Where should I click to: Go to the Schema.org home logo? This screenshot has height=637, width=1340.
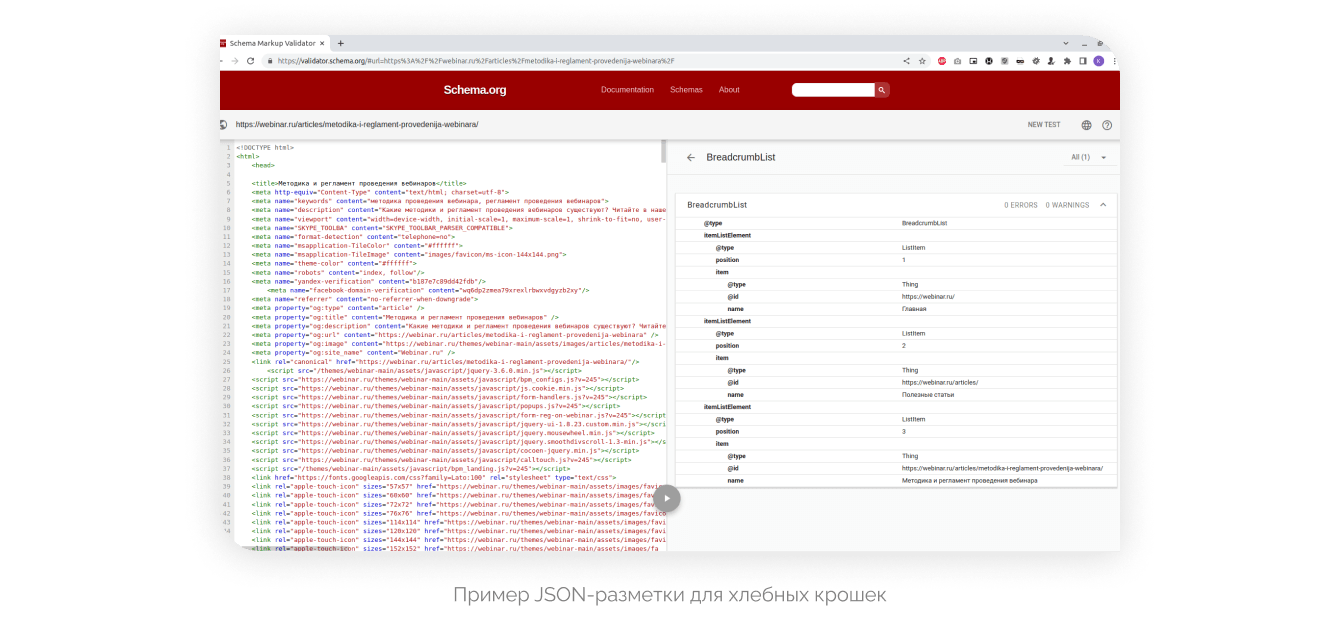pos(475,90)
